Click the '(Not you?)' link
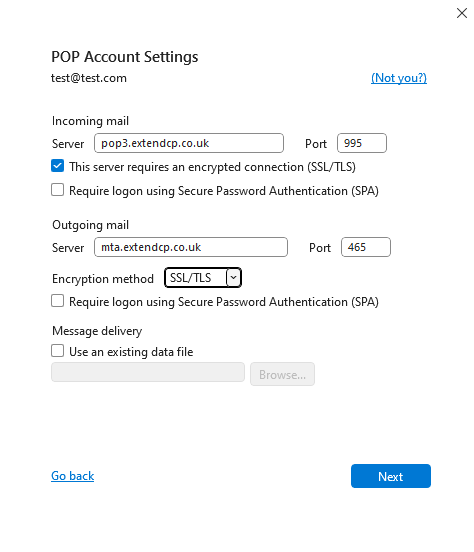 coord(399,78)
